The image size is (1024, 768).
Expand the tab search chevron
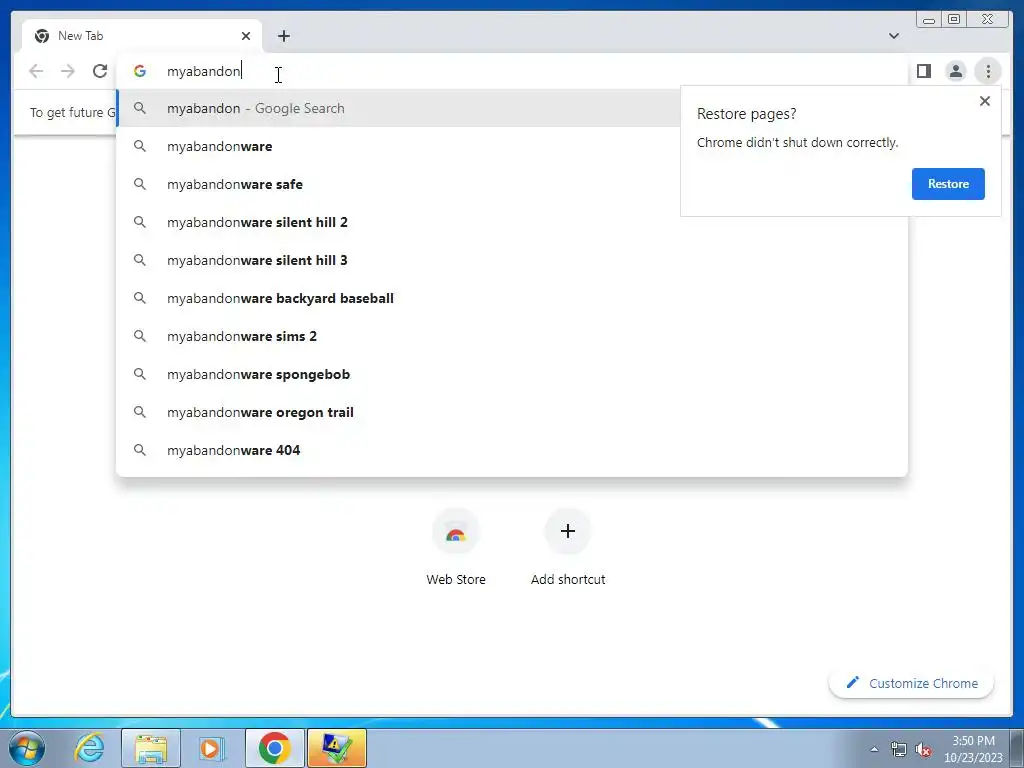coord(894,36)
